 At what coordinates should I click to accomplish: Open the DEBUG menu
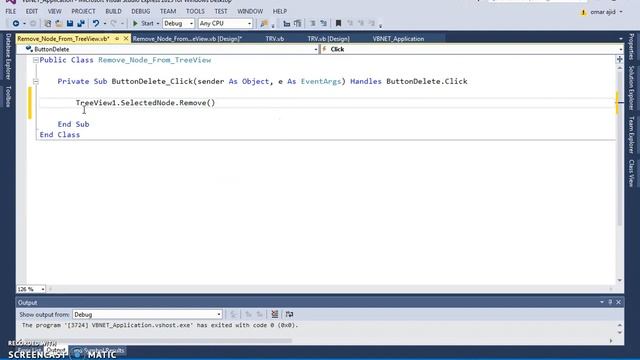(140, 11)
